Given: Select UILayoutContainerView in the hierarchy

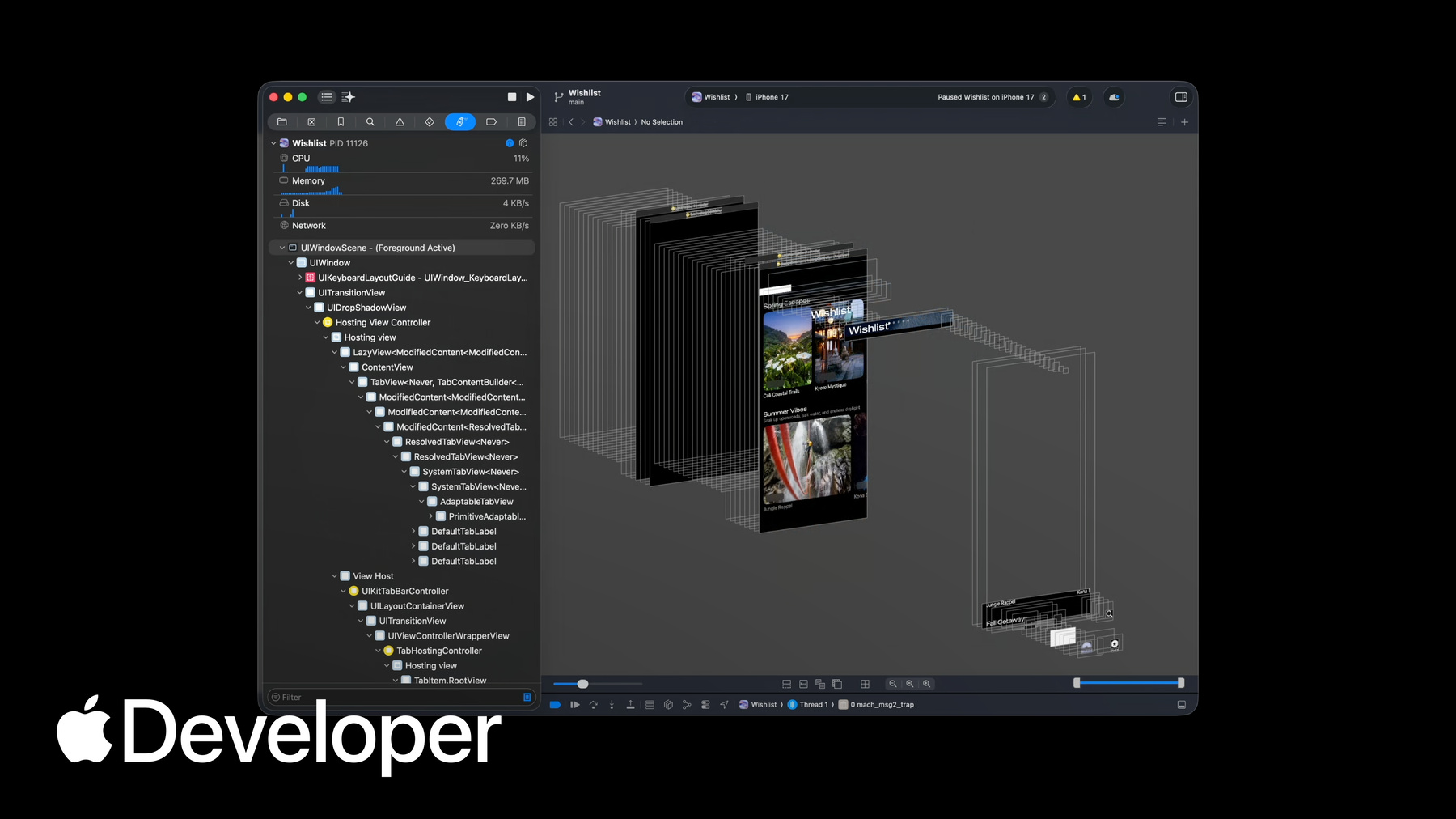Looking at the screenshot, I should click(402, 606).
